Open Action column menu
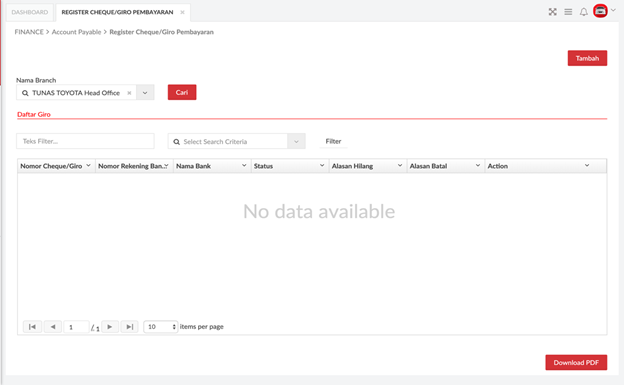The image size is (624, 385). 587,166
